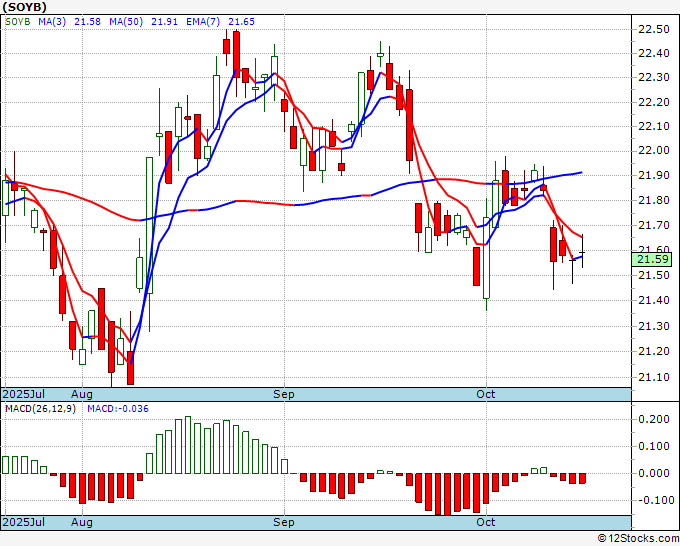Image resolution: width=680 pixels, height=546 pixels.
Task: Click the tallest green MACD histogram bar
Action: [x=188, y=445]
